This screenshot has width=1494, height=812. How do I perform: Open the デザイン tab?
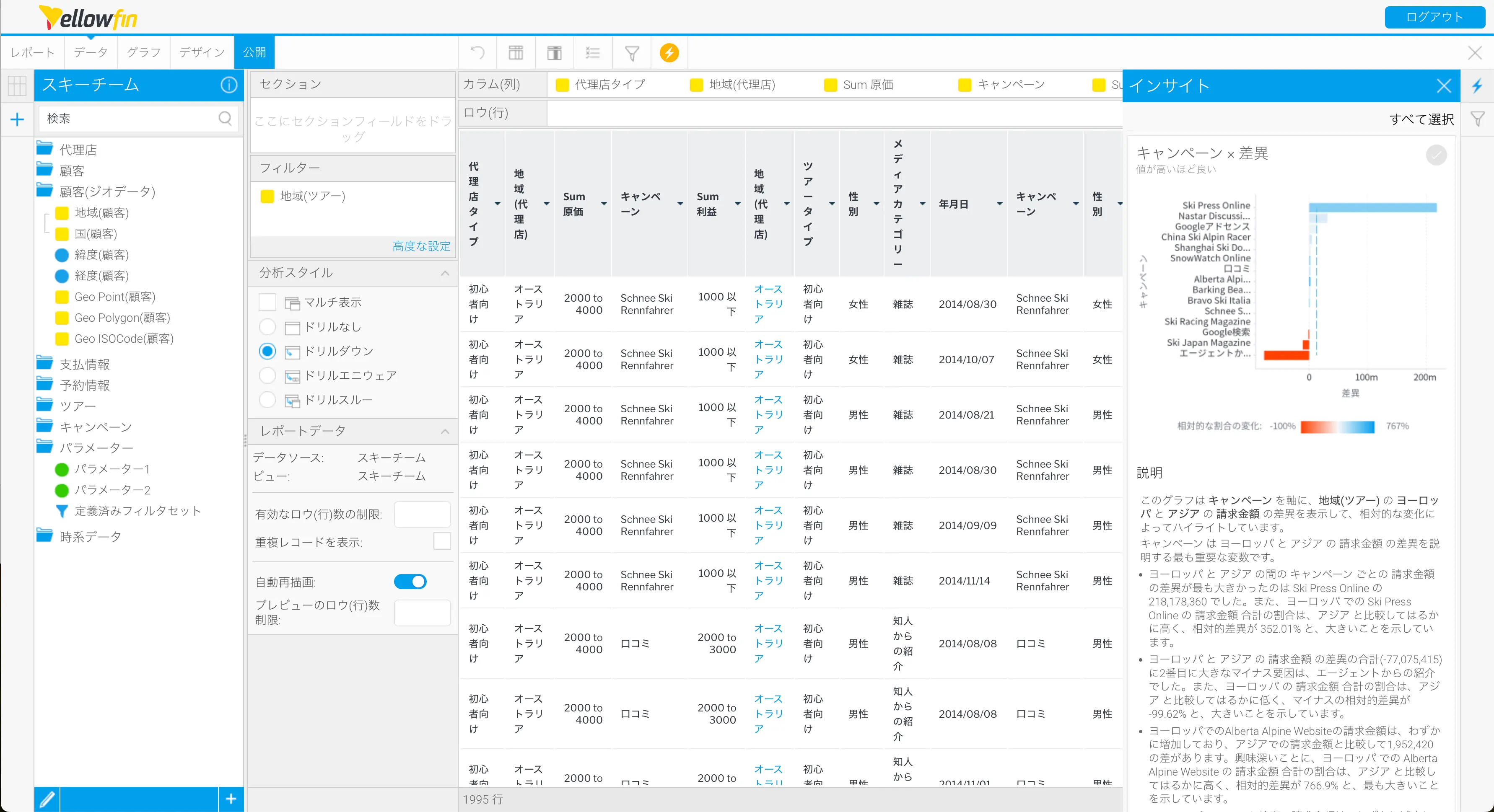(x=201, y=52)
